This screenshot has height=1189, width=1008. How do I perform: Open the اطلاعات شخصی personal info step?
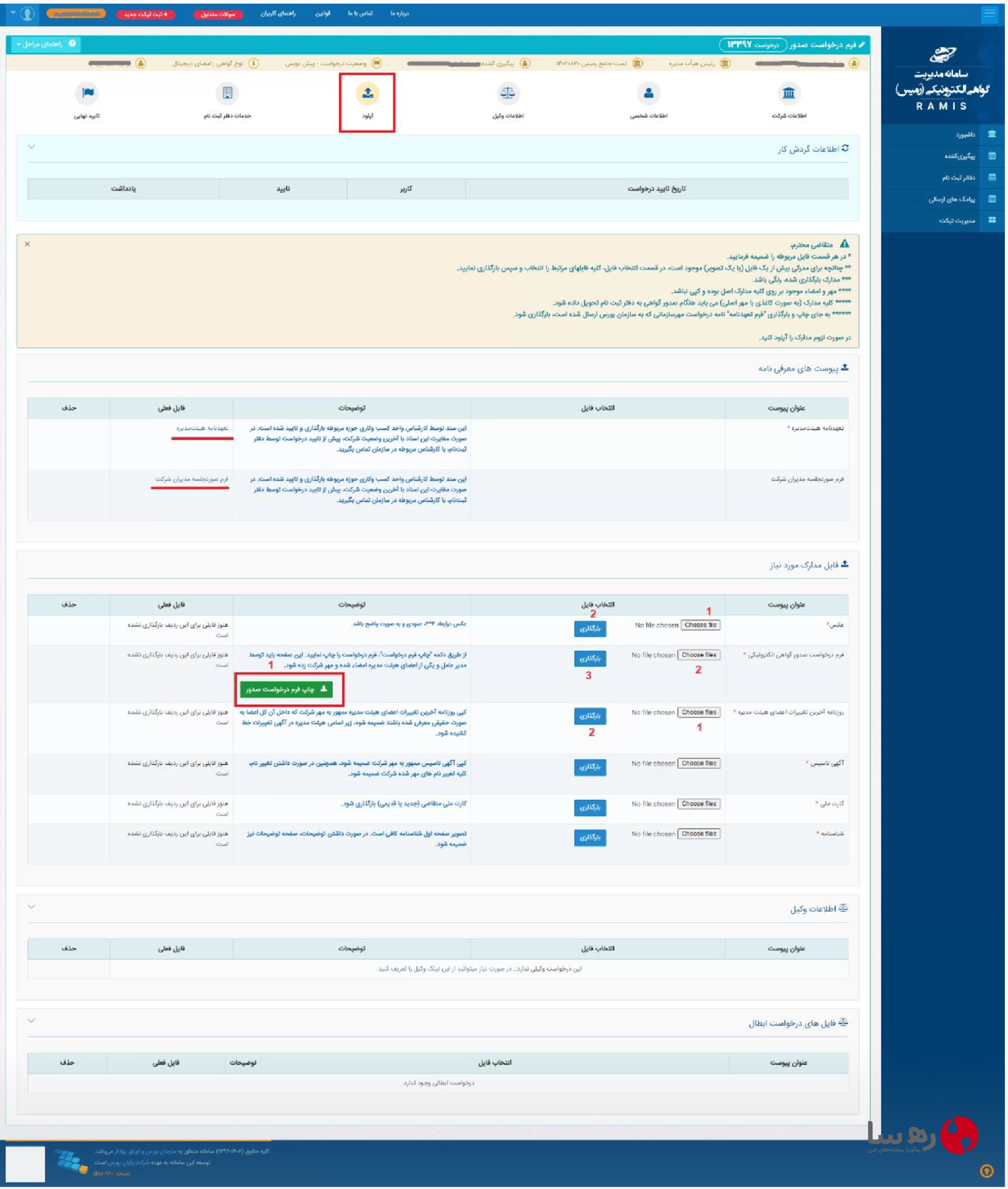pyautogui.click(x=649, y=93)
